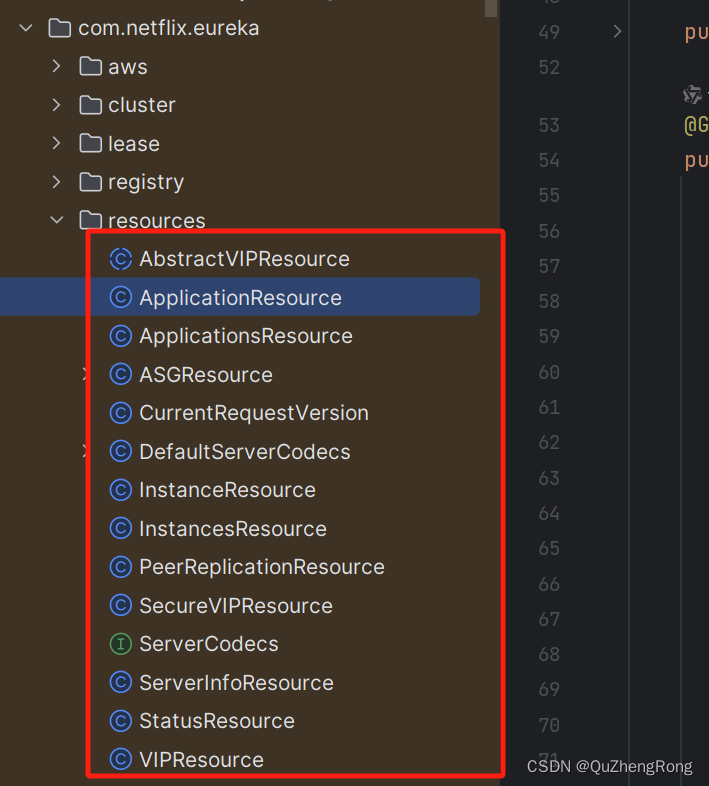The image size is (709, 786).
Task: Open the ASGResource class
Action: [x=206, y=375]
